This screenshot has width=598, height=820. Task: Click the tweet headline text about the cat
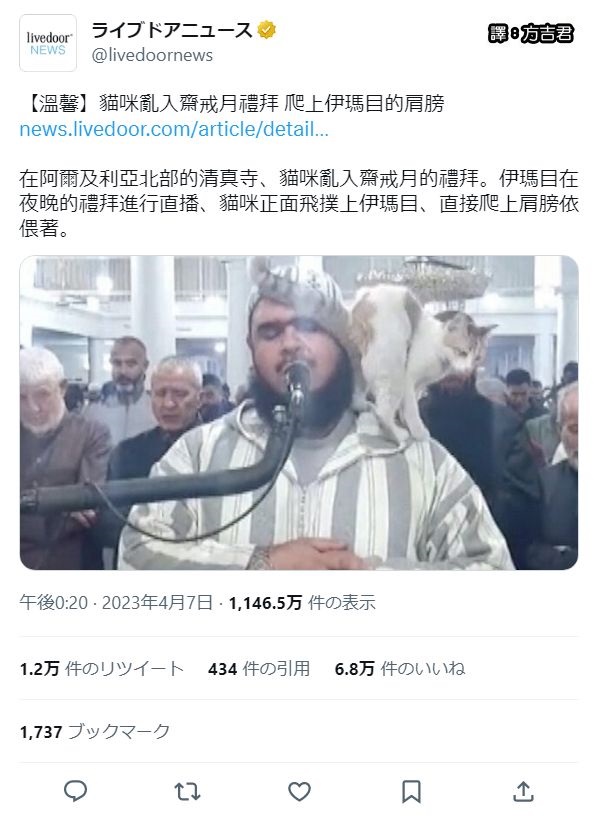point(232,104)
